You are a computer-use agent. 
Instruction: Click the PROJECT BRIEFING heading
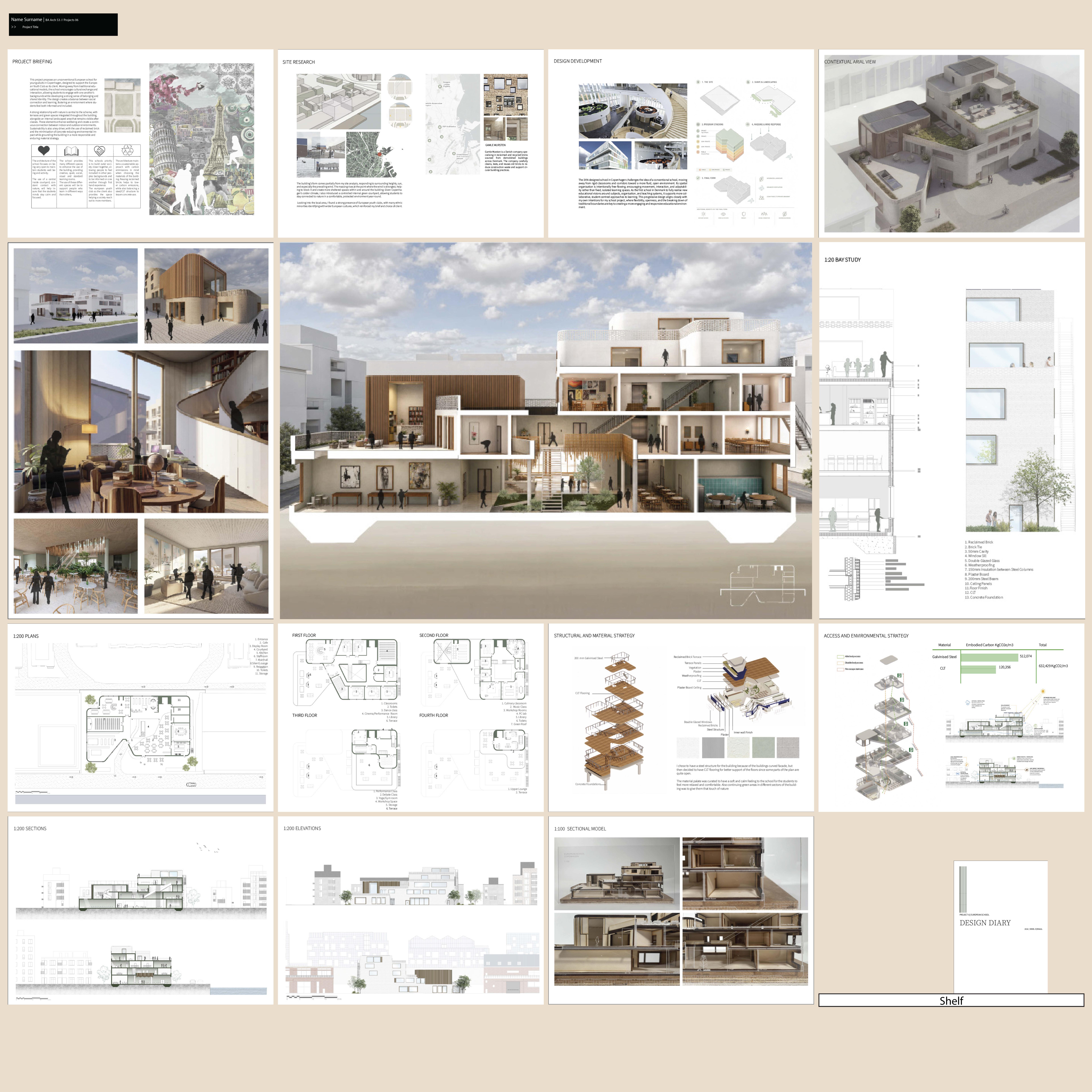pyautogui.click(x=32, y=62)
